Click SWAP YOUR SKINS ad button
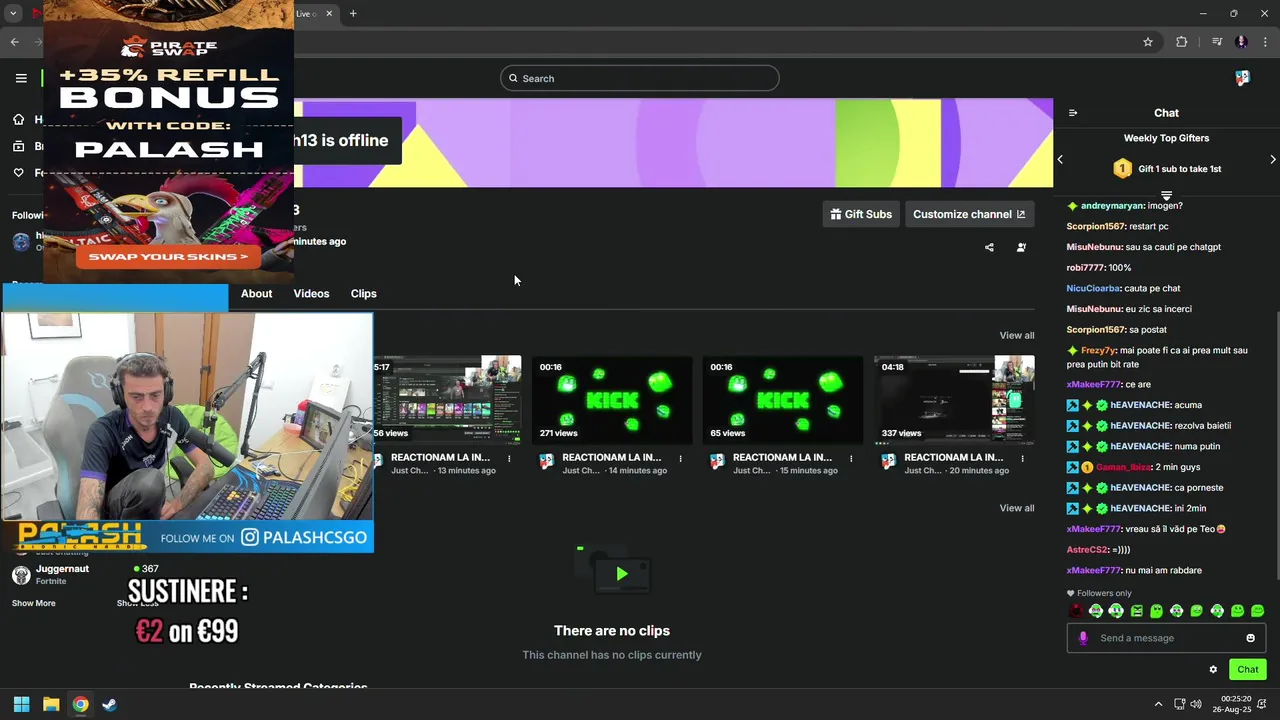 point(168,257)
